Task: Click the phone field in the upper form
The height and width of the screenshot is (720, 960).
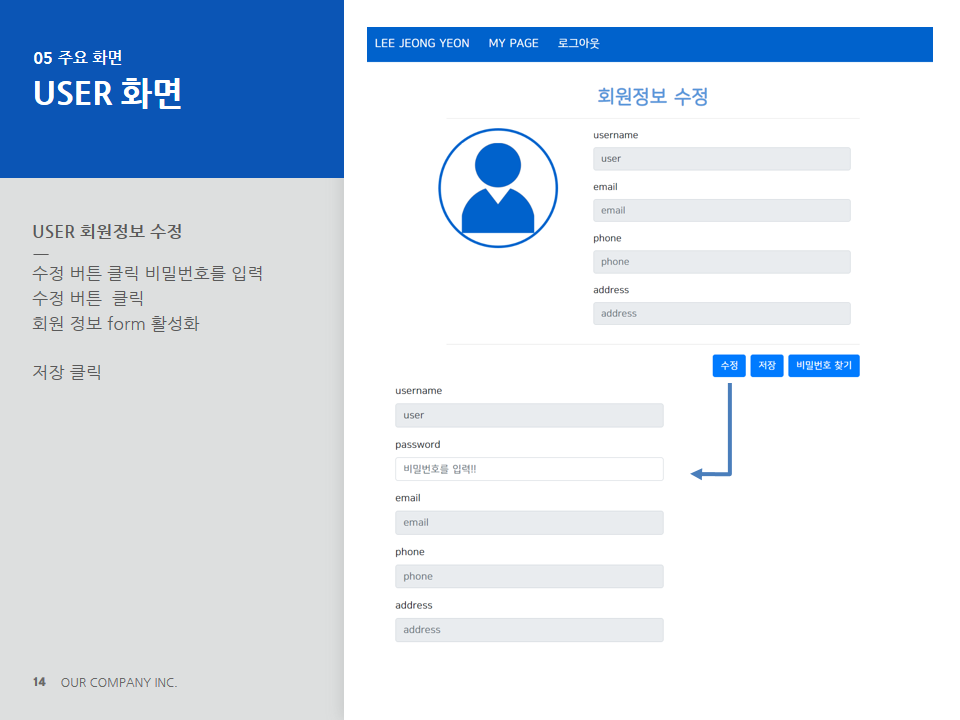Action: tap(721, 262)
